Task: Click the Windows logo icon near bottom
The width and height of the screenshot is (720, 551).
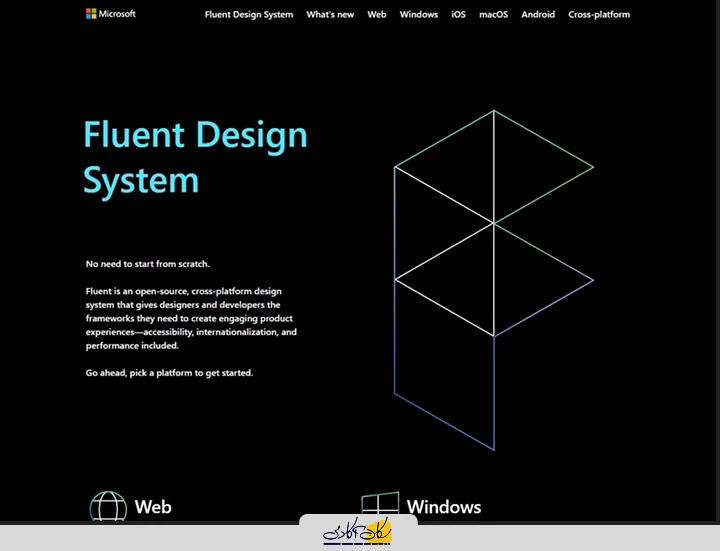Action: [380, 506]
